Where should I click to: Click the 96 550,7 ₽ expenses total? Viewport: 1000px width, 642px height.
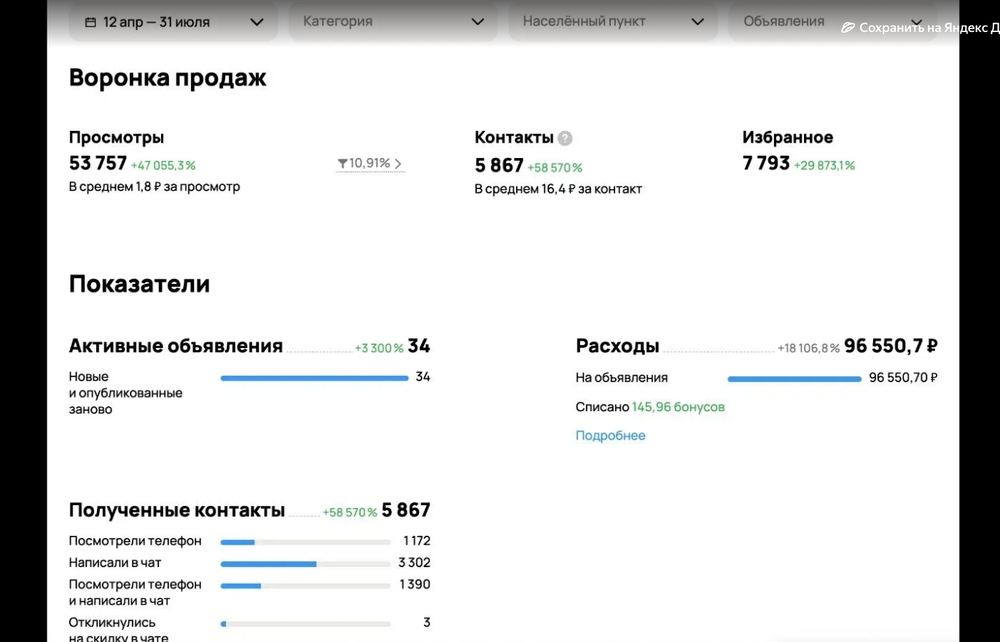point(890,346)
